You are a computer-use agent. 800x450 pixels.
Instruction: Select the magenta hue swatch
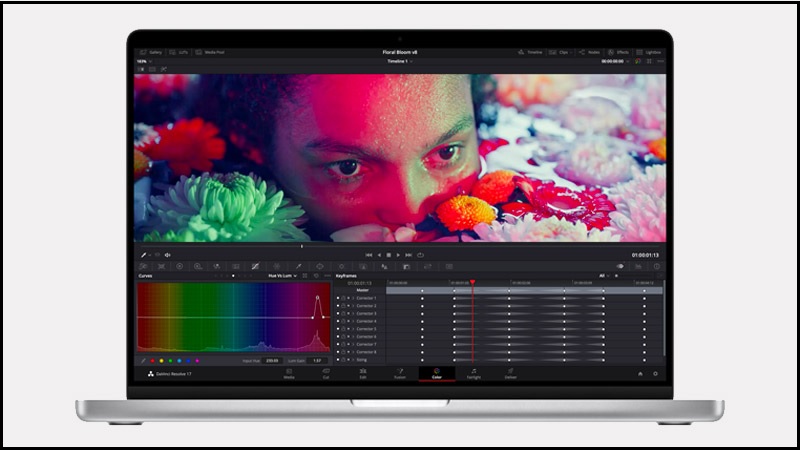197,361
